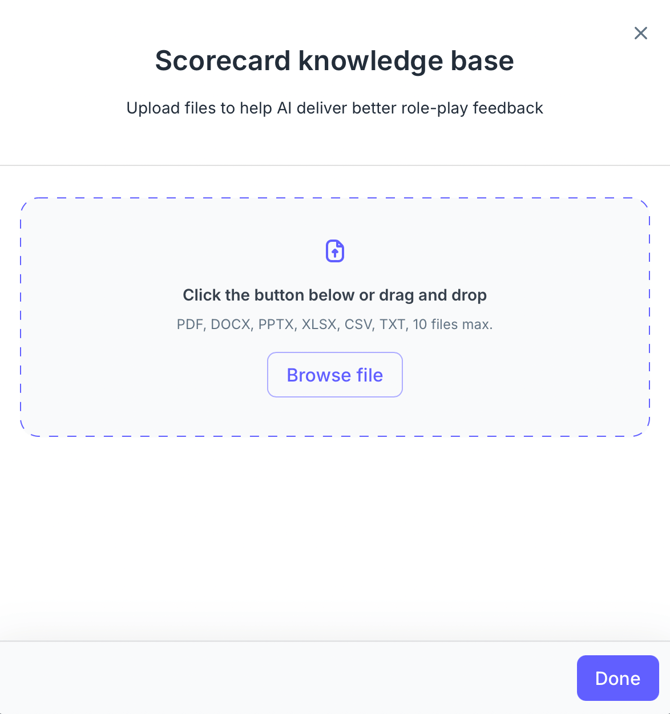Click the supported file types line

pos(334,324)
